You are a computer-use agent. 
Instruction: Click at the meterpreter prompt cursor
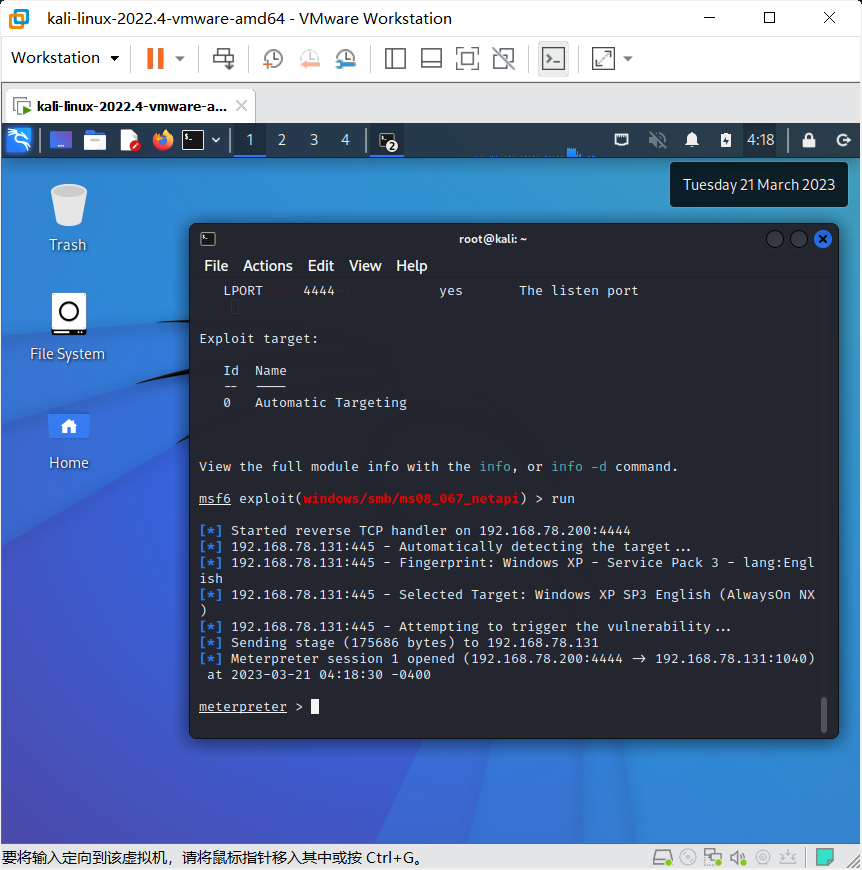point(315,706)
